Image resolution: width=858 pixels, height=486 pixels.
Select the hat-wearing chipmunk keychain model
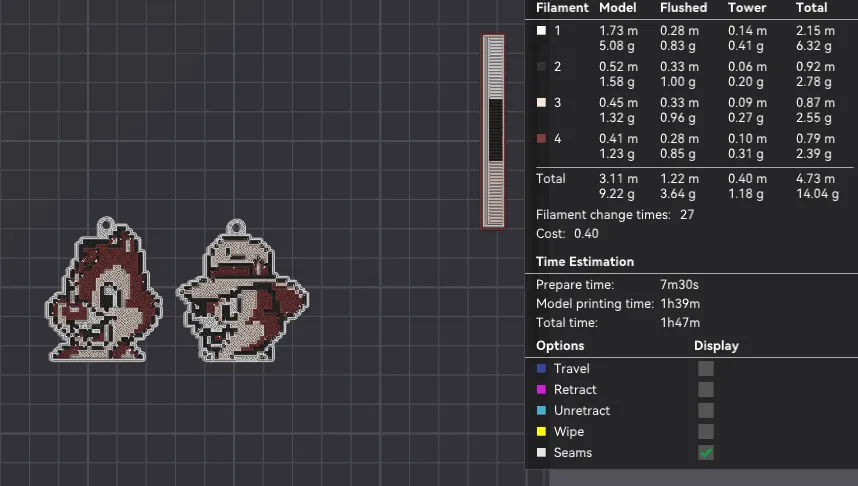242,291
